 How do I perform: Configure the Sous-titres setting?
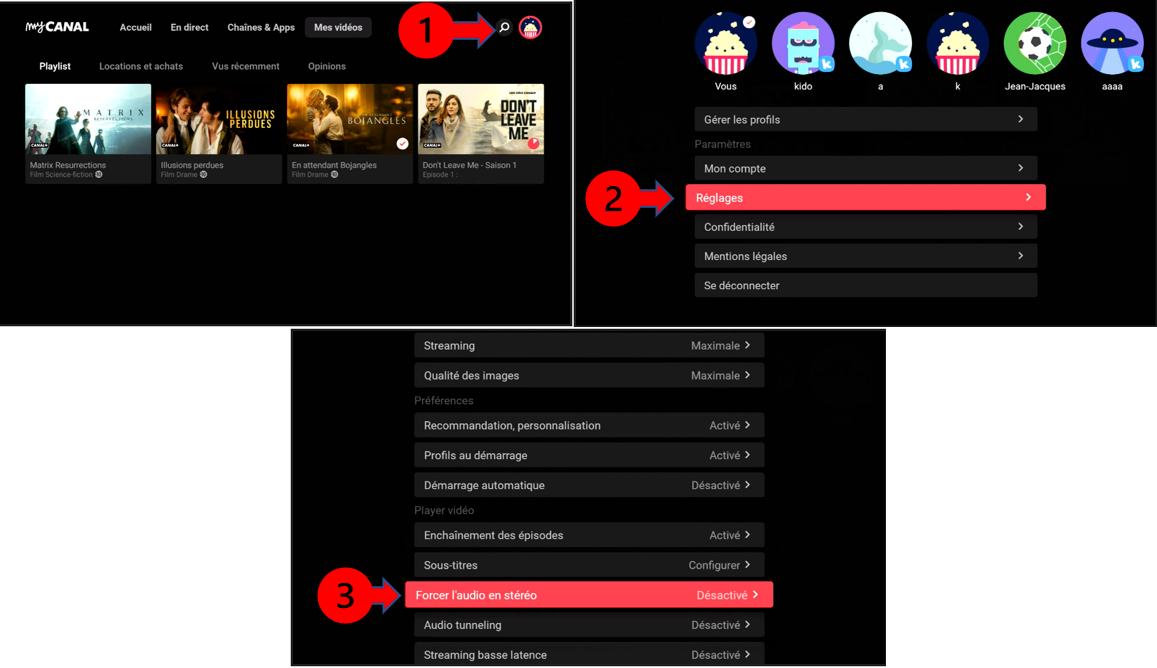[589, 565]
